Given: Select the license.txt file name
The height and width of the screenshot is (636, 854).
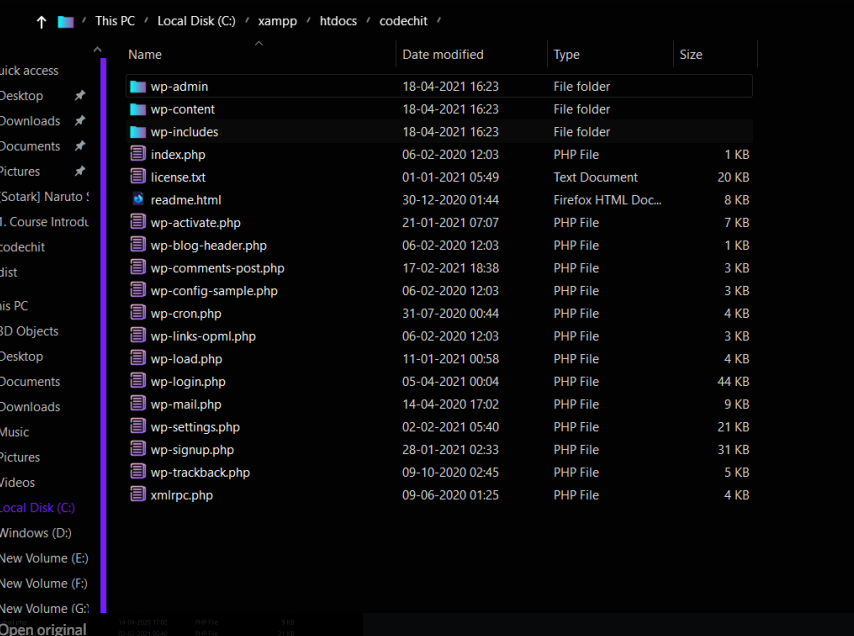Looking at the screenshot, I should (x=178, y=178).
